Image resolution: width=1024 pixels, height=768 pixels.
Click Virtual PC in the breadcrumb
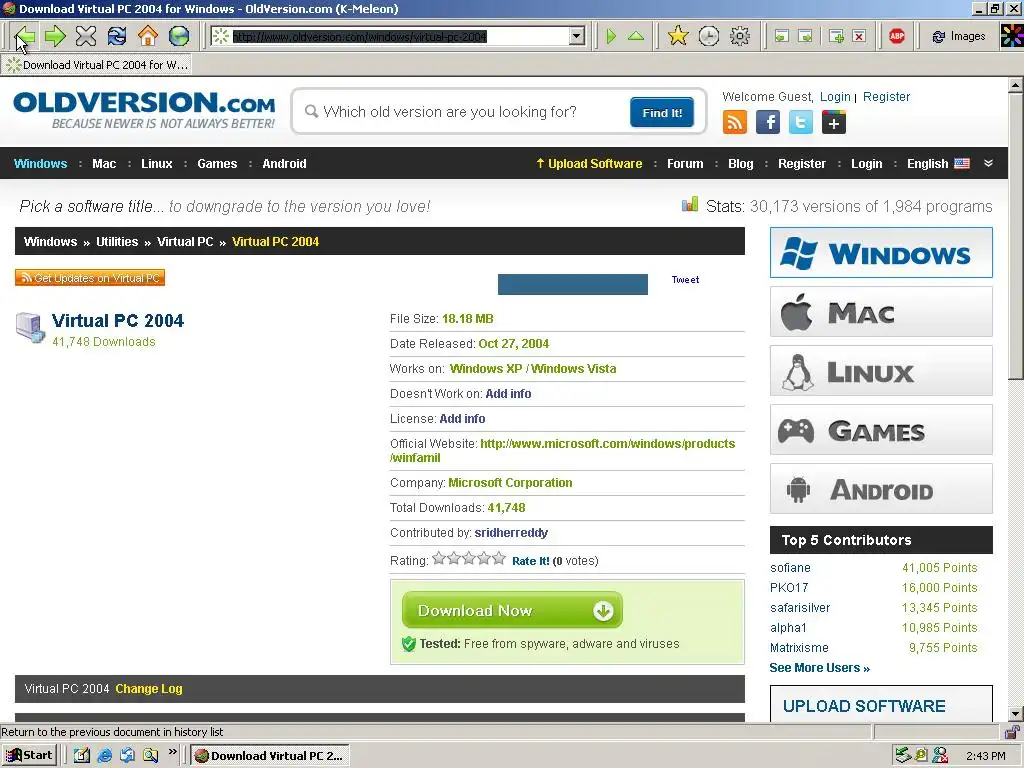185,242
